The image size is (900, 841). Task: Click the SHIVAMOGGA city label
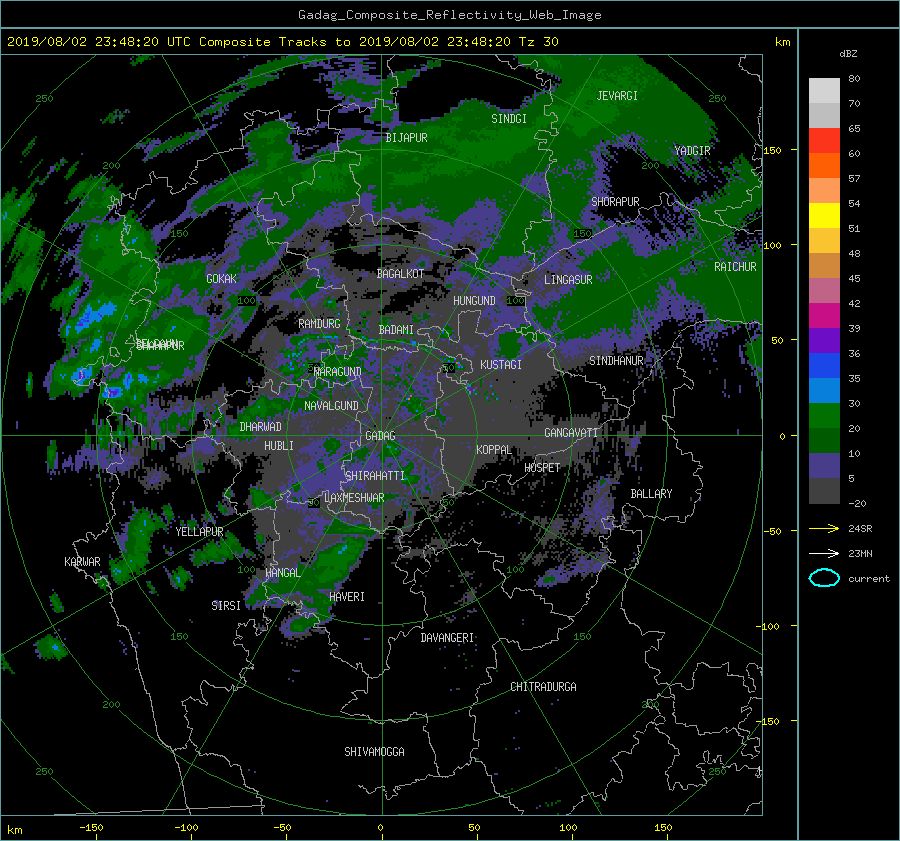(374, 751)
